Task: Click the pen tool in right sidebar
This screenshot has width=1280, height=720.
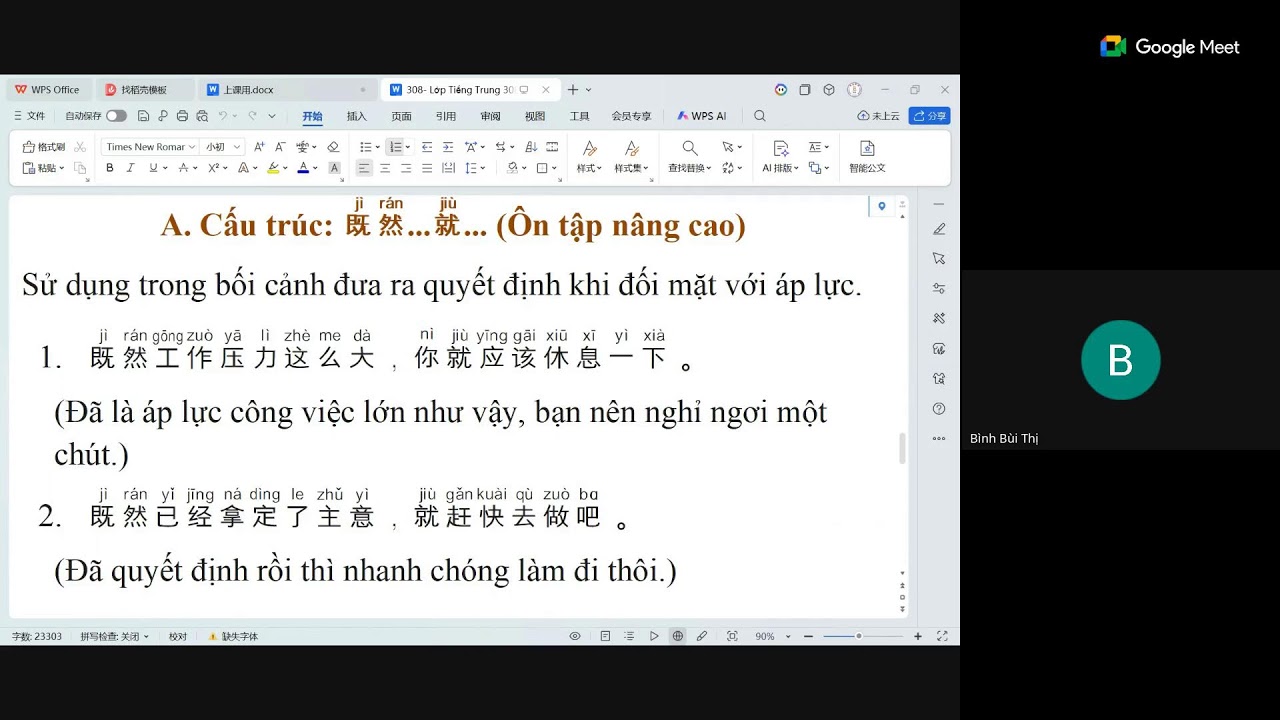Action: tap(939, 229)
